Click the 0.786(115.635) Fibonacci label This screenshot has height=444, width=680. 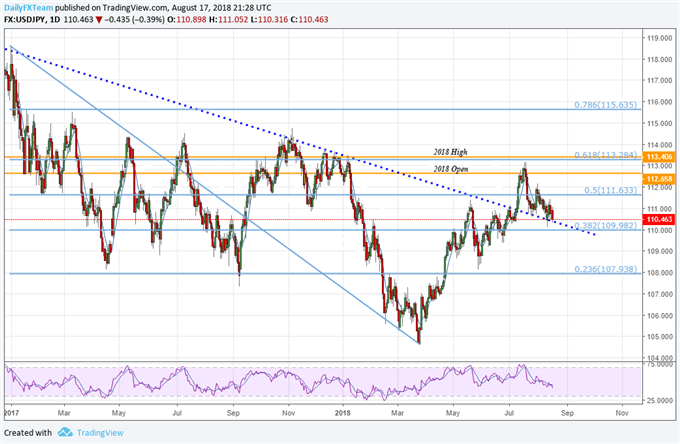[x=605, y=104]
